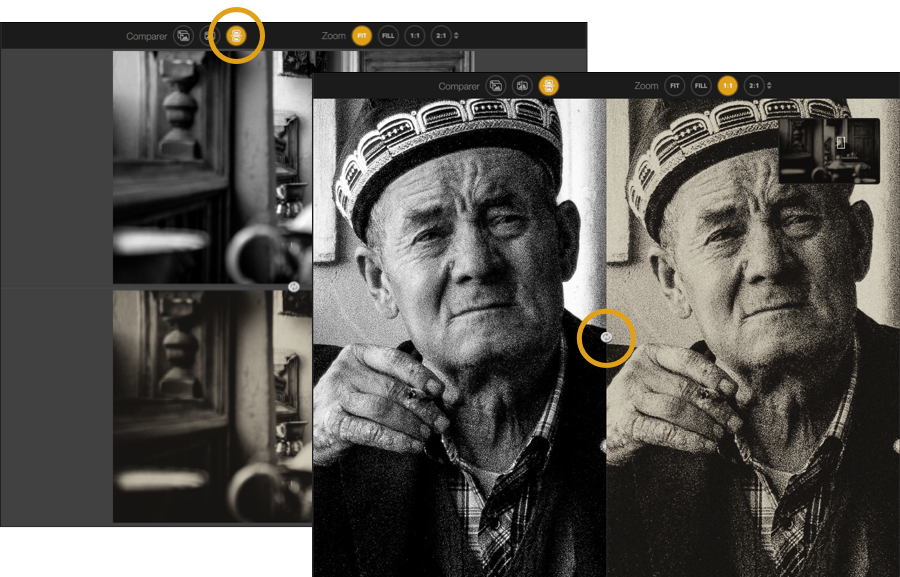
Task: Click "Comparer" label in front window toolbar
Action: (459, 86)
